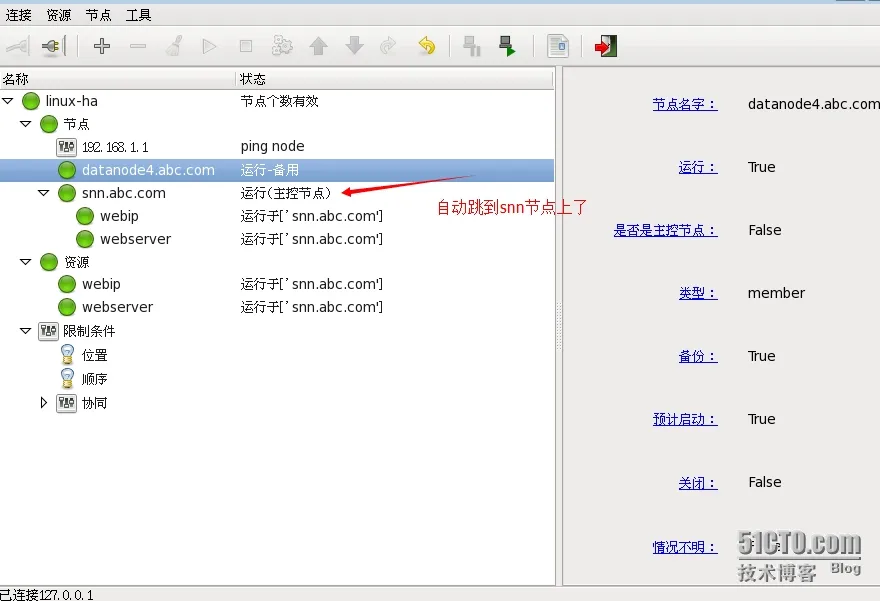This screenshot has width=880, height=601.
Task: Click the 已连接127.0.0.1 status bar text
Action: pyautogui.click(x=47, y=595)
